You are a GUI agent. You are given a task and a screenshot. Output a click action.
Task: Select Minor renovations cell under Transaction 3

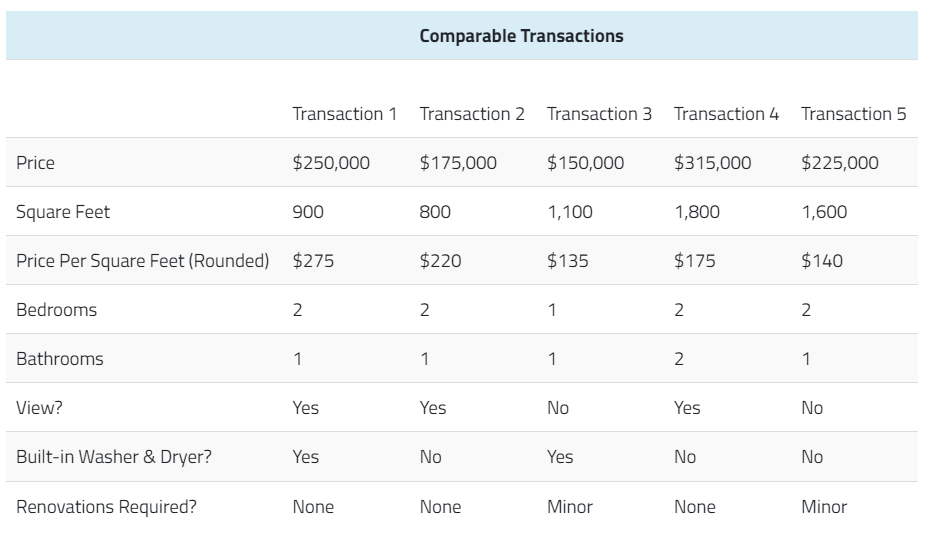(x=570, y=506)
